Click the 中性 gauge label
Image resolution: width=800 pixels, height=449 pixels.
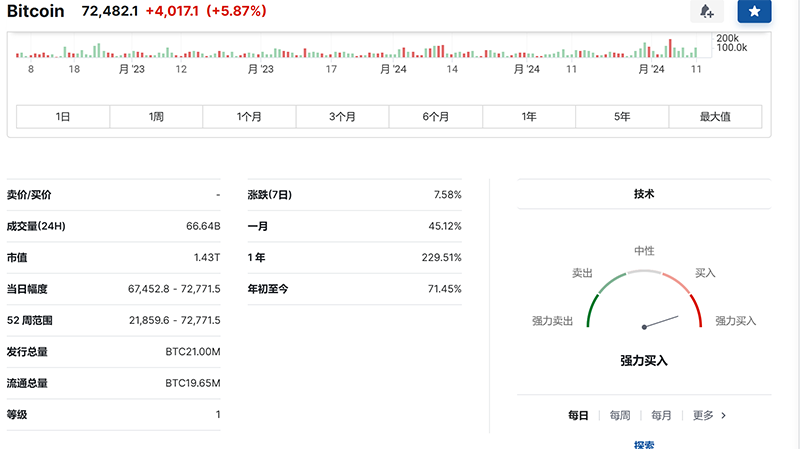click(644, 251)
